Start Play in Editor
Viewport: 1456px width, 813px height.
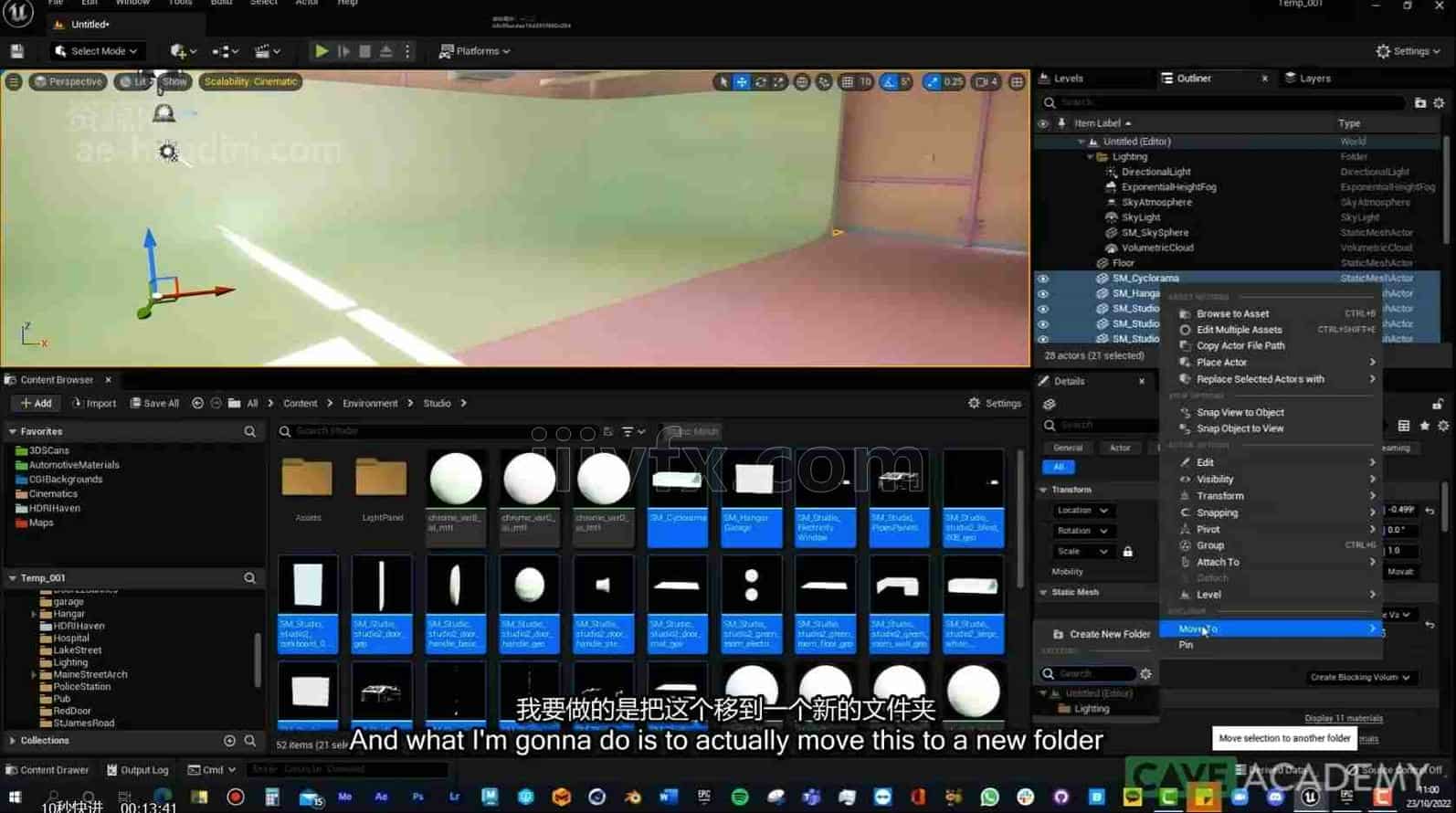point(322,51)
